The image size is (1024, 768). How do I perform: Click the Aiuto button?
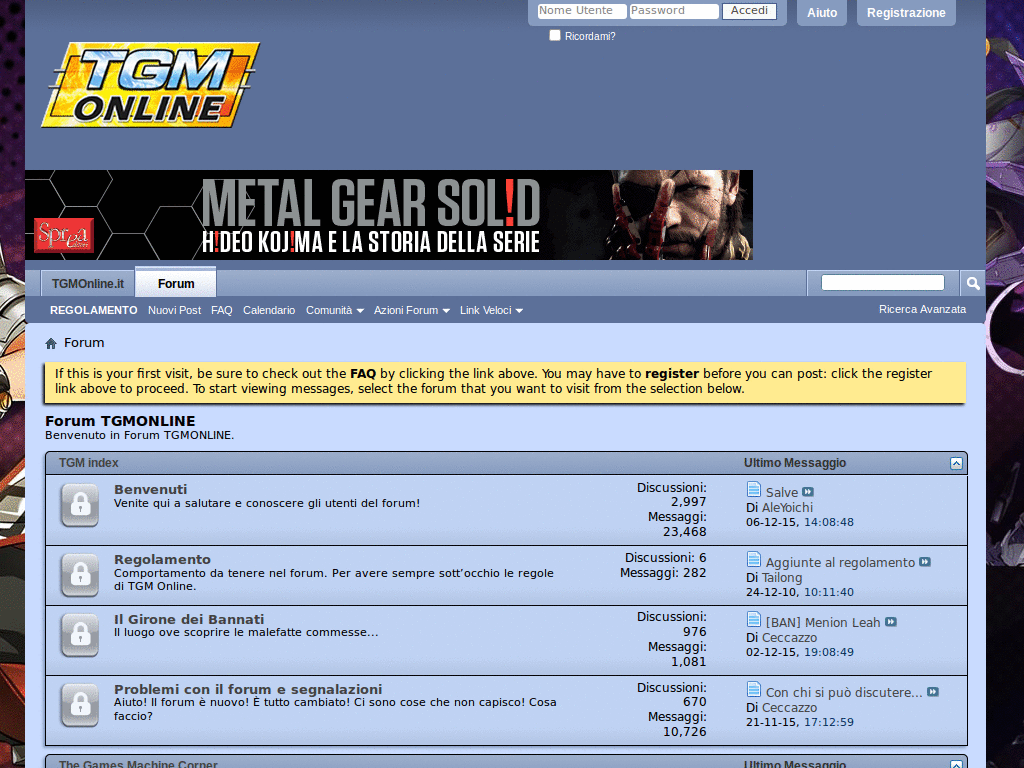(x=822, y=12)
